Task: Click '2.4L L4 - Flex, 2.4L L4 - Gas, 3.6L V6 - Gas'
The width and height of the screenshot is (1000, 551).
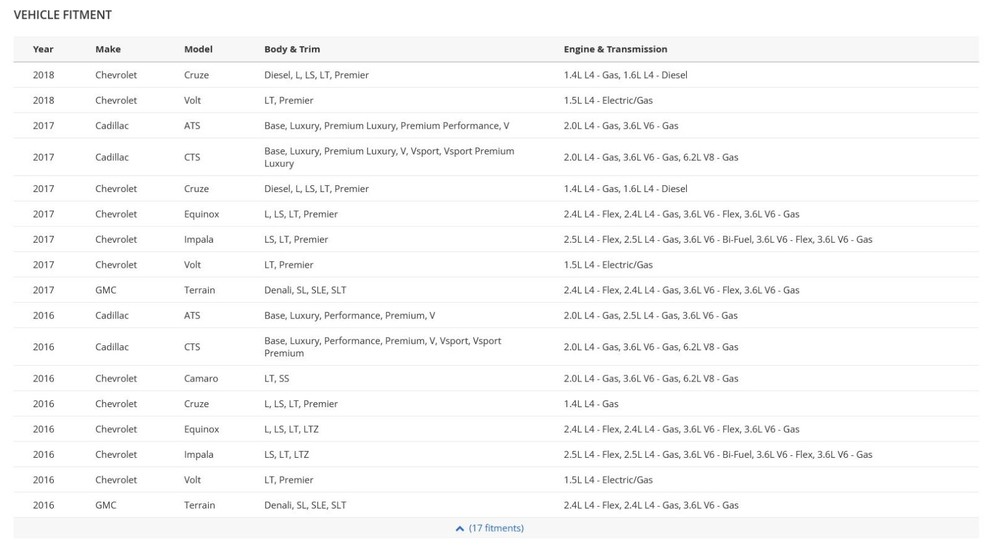Action: [x=651, y=505]
